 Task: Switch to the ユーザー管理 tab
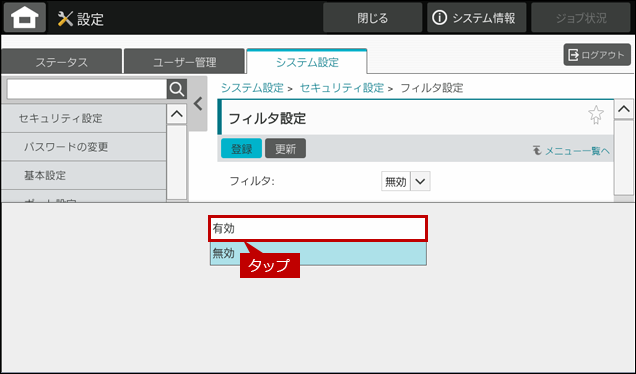click(x=185, y=62)
